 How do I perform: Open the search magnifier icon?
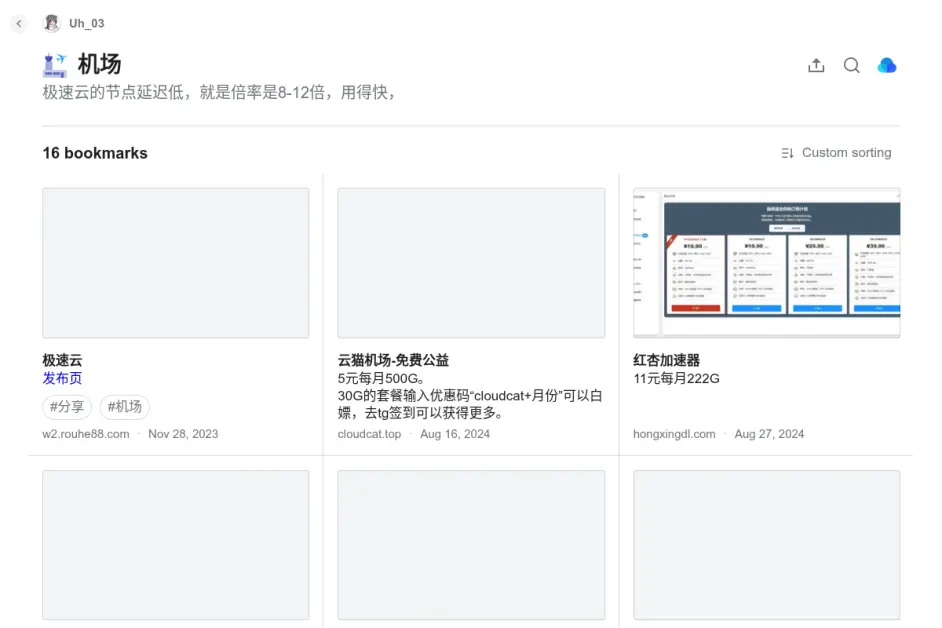point(851,66)
